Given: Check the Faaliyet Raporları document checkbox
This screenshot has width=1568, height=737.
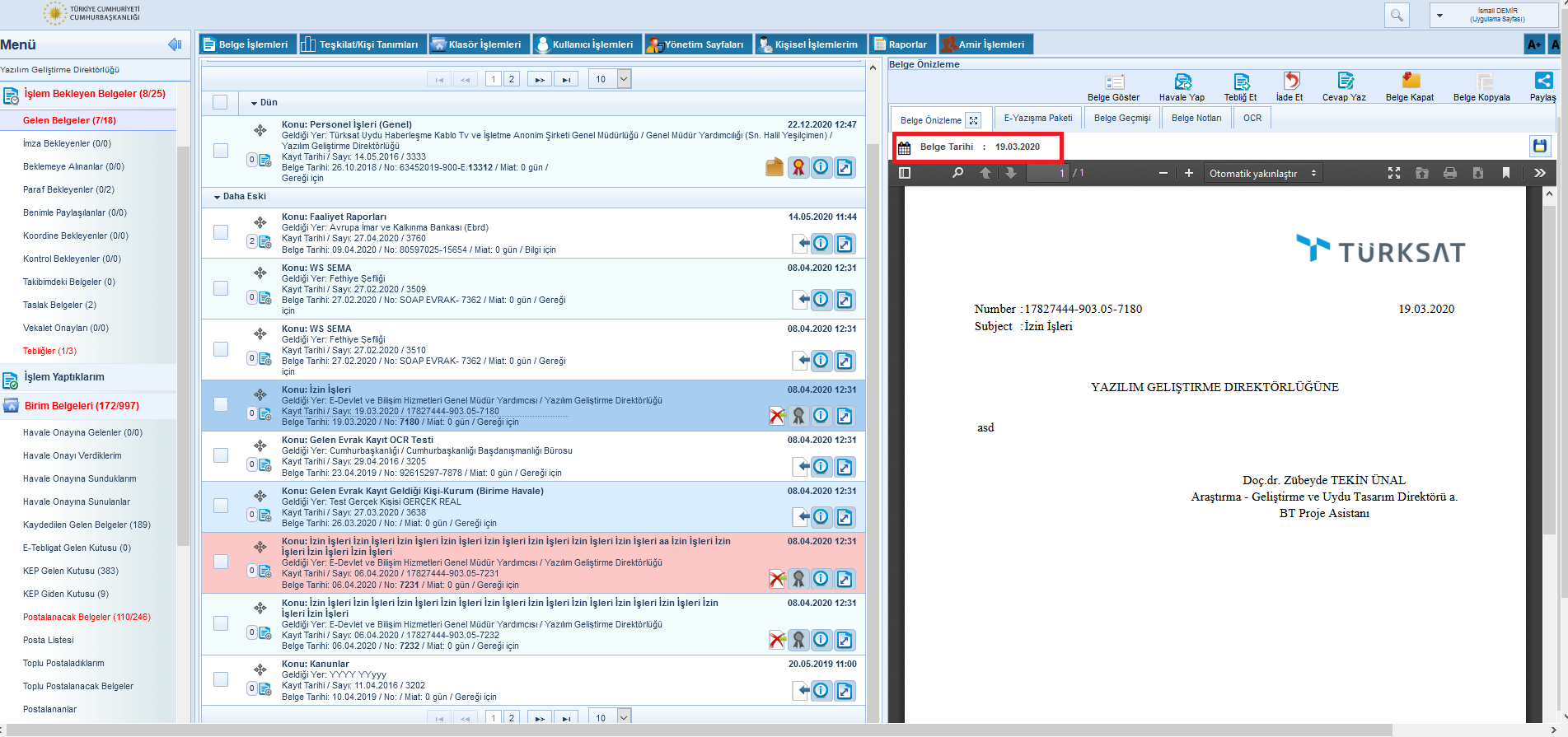Looking at the screenshot, I should 221,232.
